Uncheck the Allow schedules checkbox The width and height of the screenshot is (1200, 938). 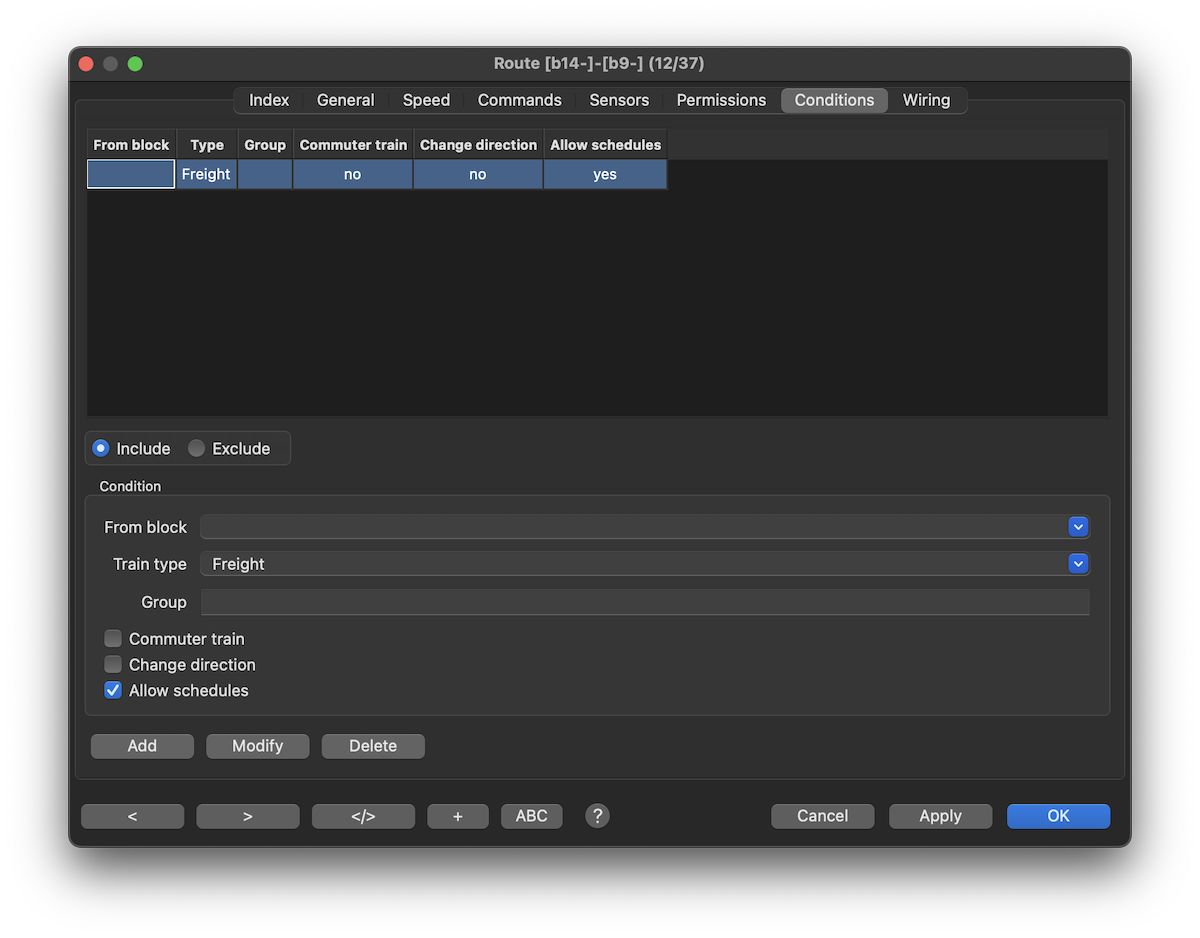point(113,691)
